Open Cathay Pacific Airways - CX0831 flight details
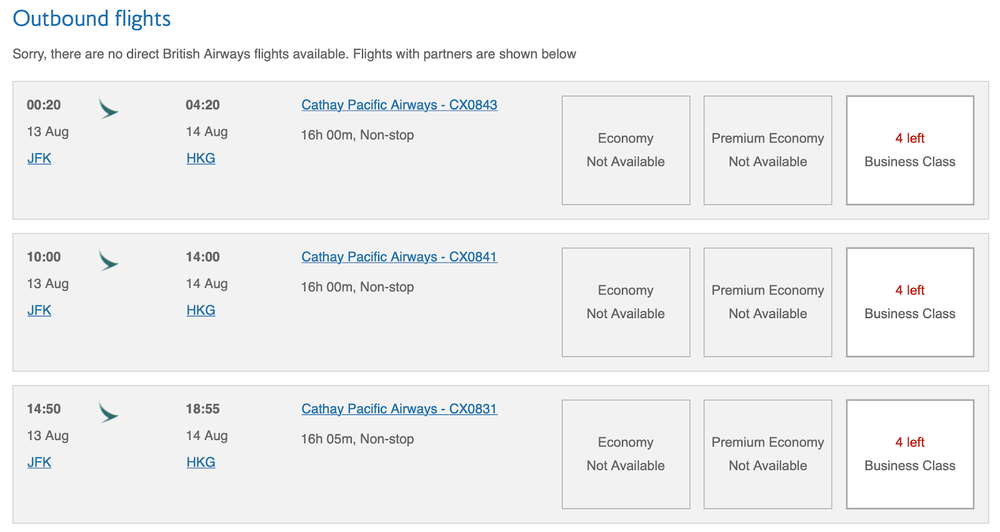 (x=399, y=409)
